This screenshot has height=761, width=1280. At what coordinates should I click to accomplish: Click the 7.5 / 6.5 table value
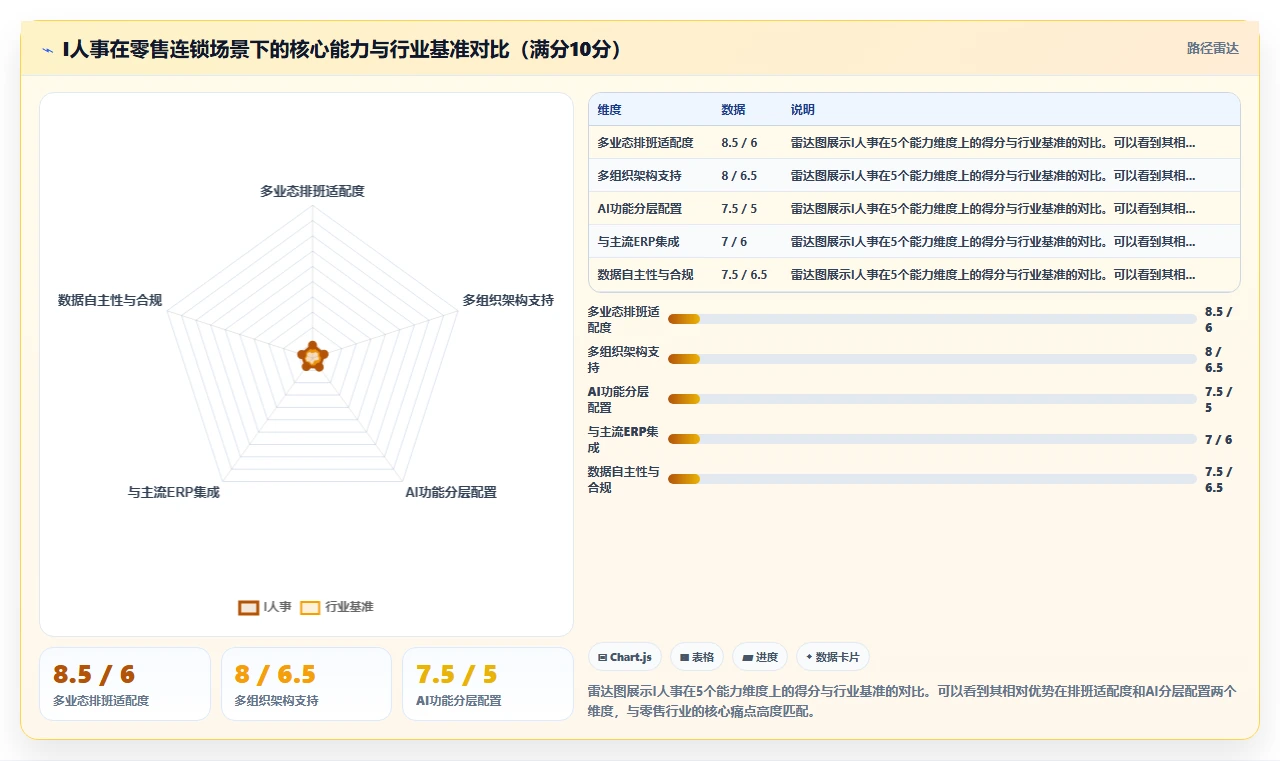point(744,275)
